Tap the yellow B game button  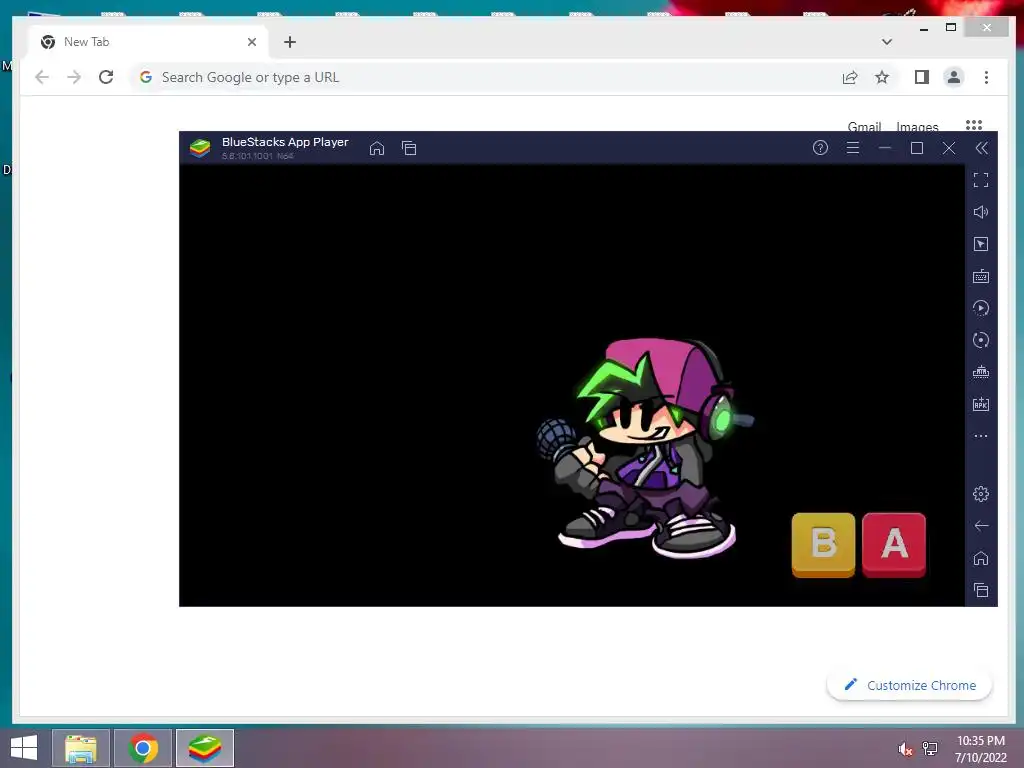tap(824, 545)
